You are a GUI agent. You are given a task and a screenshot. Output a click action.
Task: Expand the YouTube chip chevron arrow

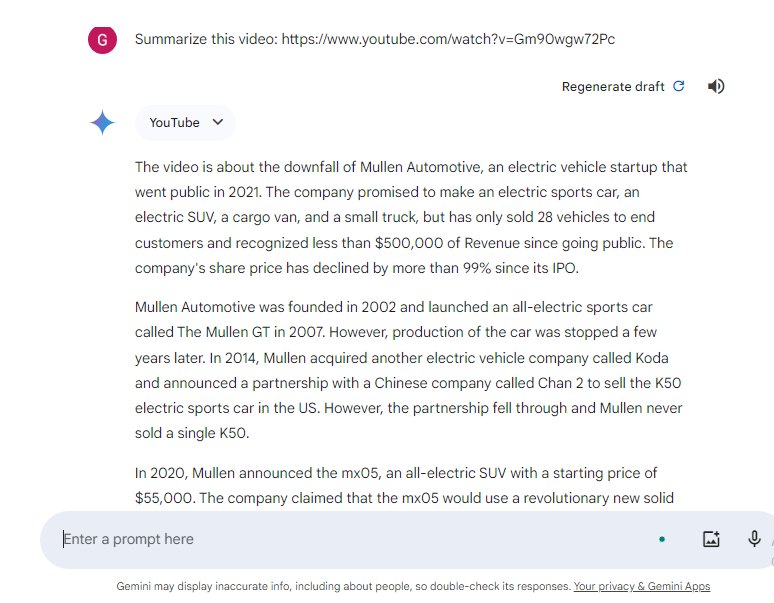tap(218, 122)
